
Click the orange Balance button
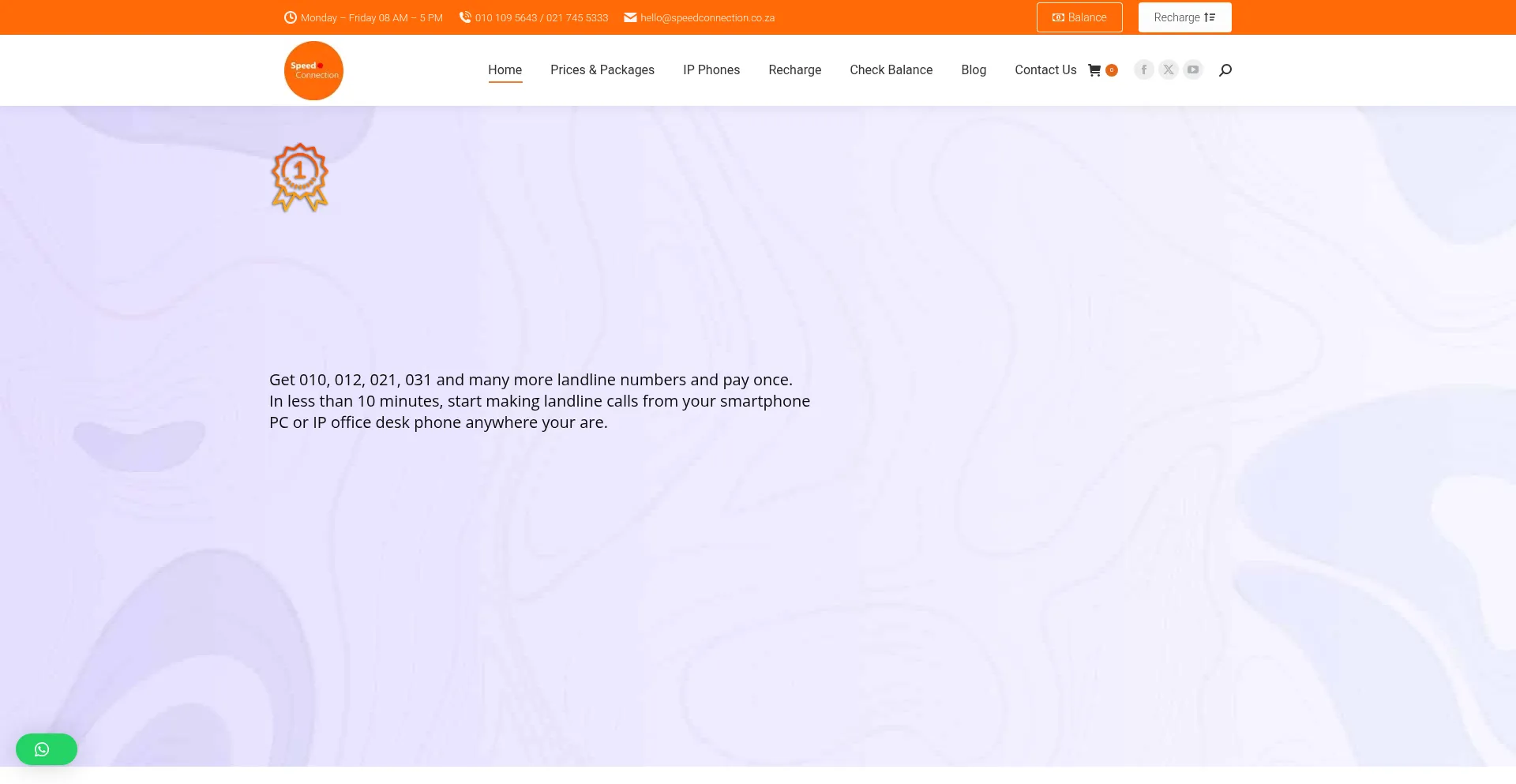(x=1079, y=17)
